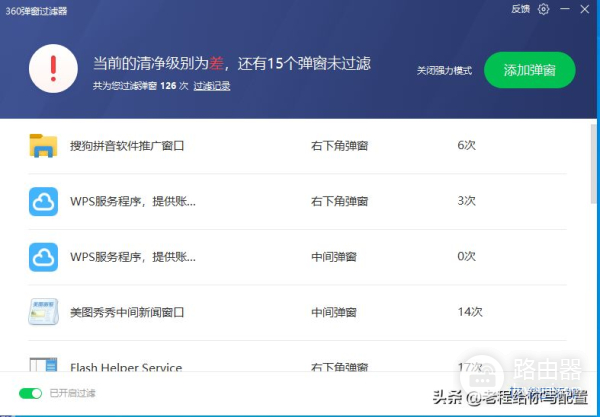Click the 360弹窗过滤器 title text
This screenshot has height=417, width=600.
coord(36,11)
